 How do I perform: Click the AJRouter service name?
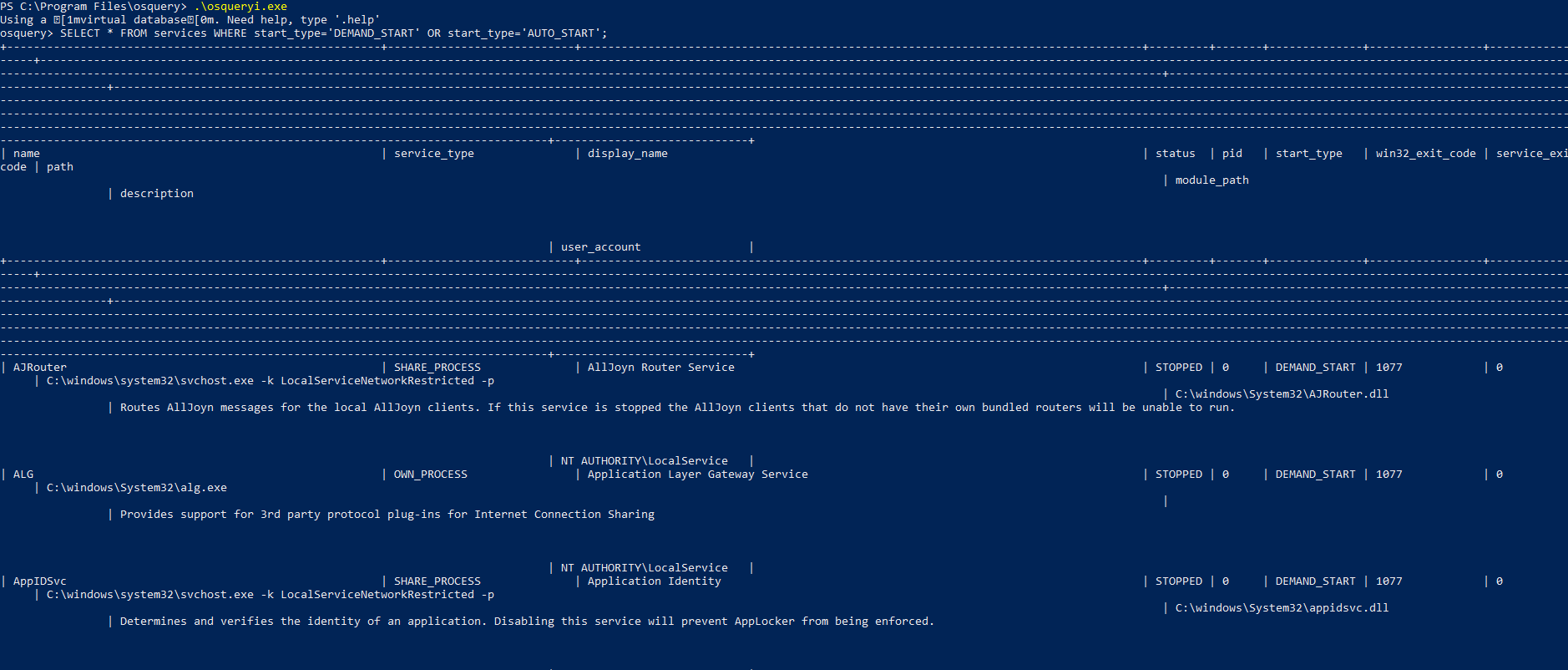39,368
